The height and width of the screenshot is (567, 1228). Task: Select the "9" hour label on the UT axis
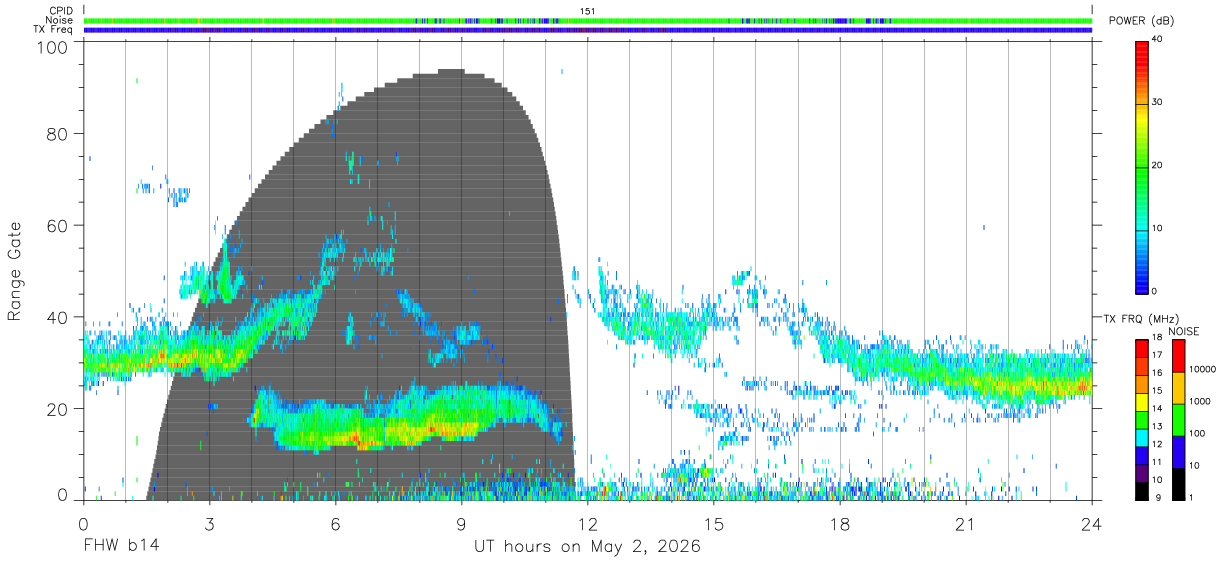coord(461,524)
